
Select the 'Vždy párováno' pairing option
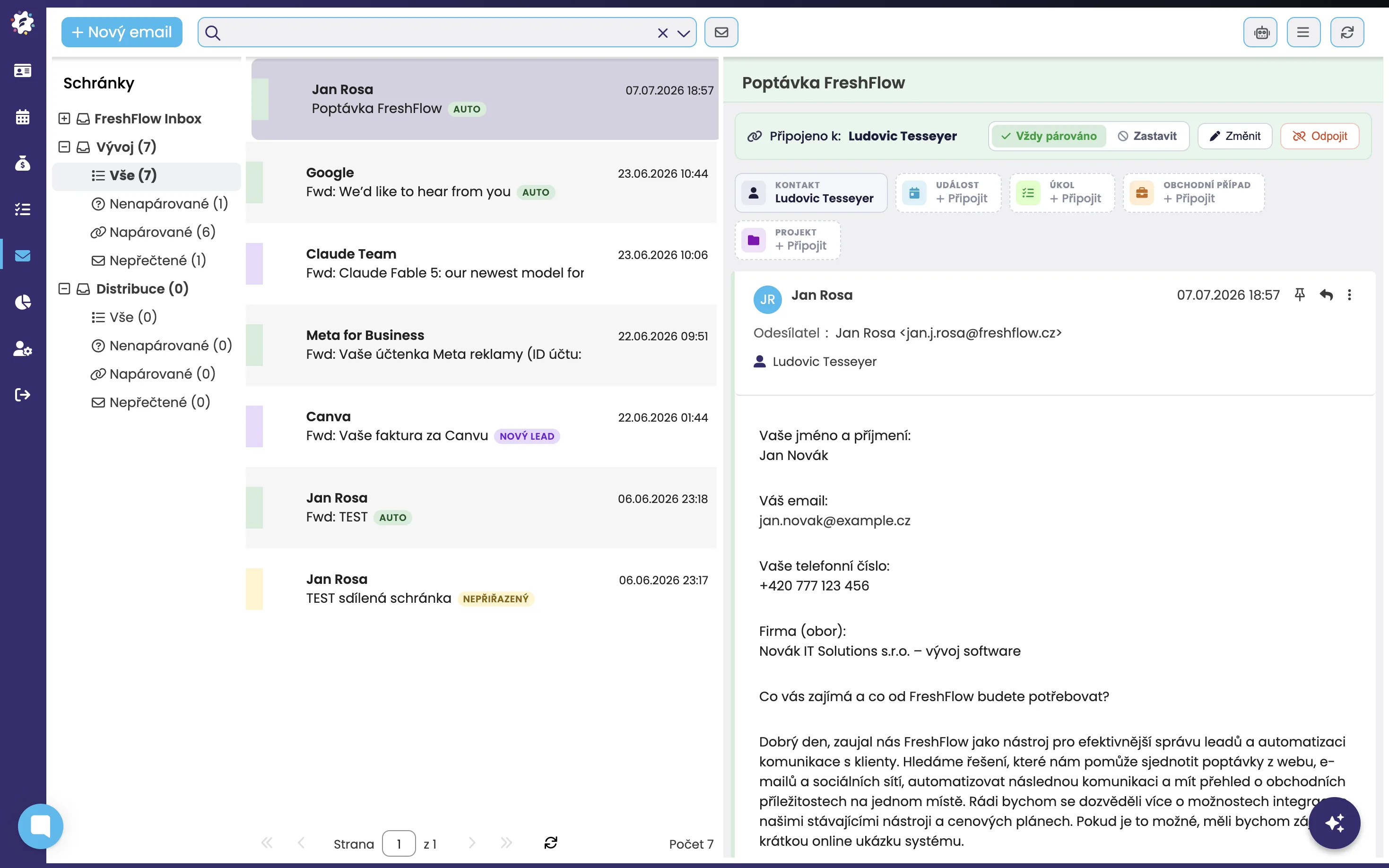pyautogui.click(x=1049, y=136)
